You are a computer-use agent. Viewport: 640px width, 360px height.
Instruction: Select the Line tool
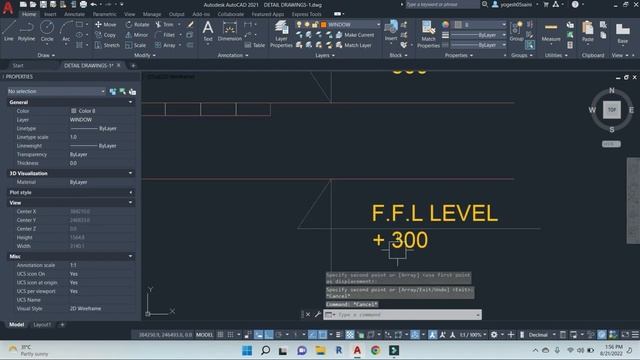[9, 31]
